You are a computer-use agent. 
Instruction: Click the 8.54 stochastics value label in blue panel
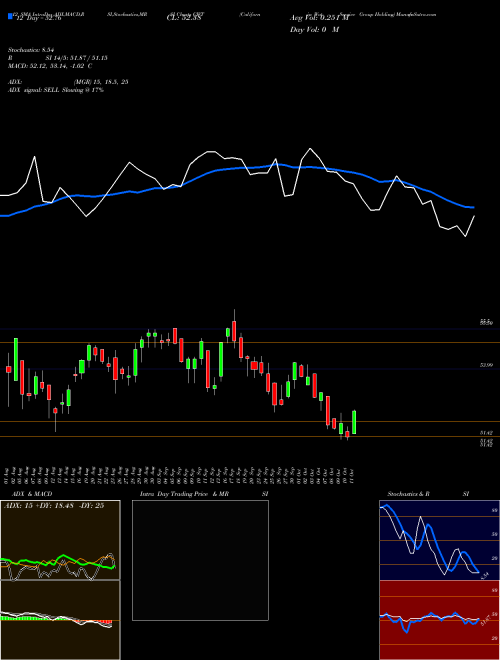pos(484,575)
